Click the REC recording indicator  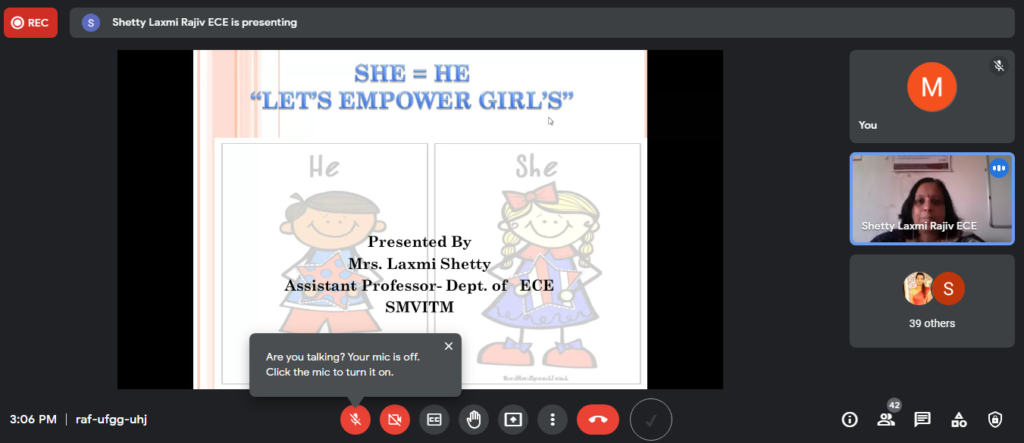pyautogui.click(x=30, y=22)
